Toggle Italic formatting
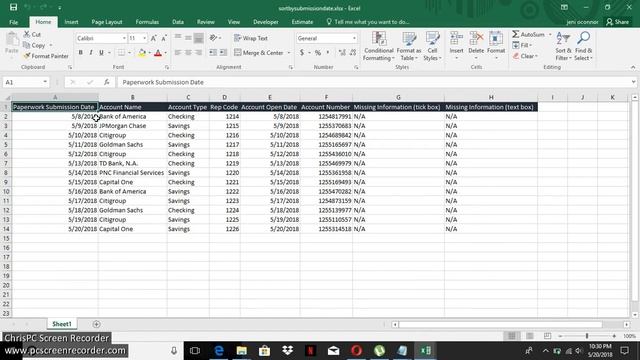Screen dimensions: 640x360 91,53
